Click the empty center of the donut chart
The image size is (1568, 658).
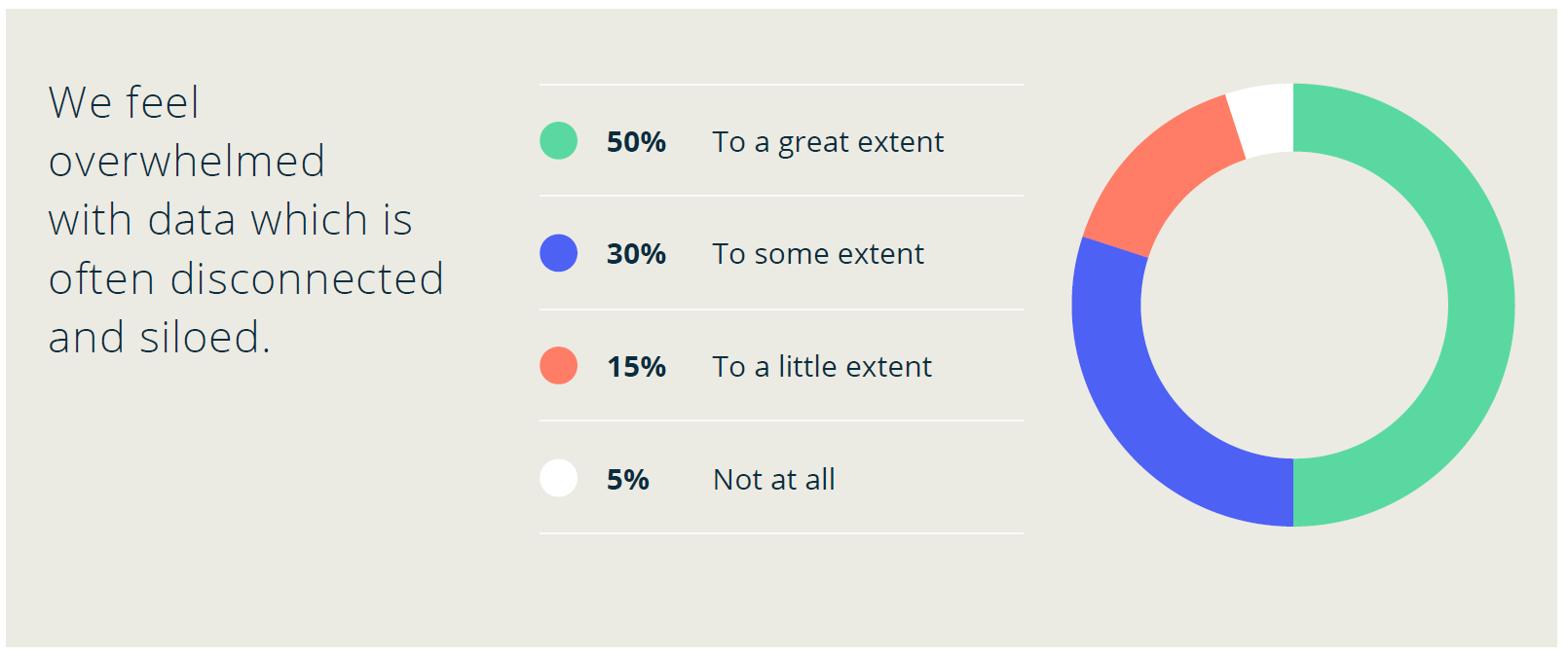point(1293,305)
